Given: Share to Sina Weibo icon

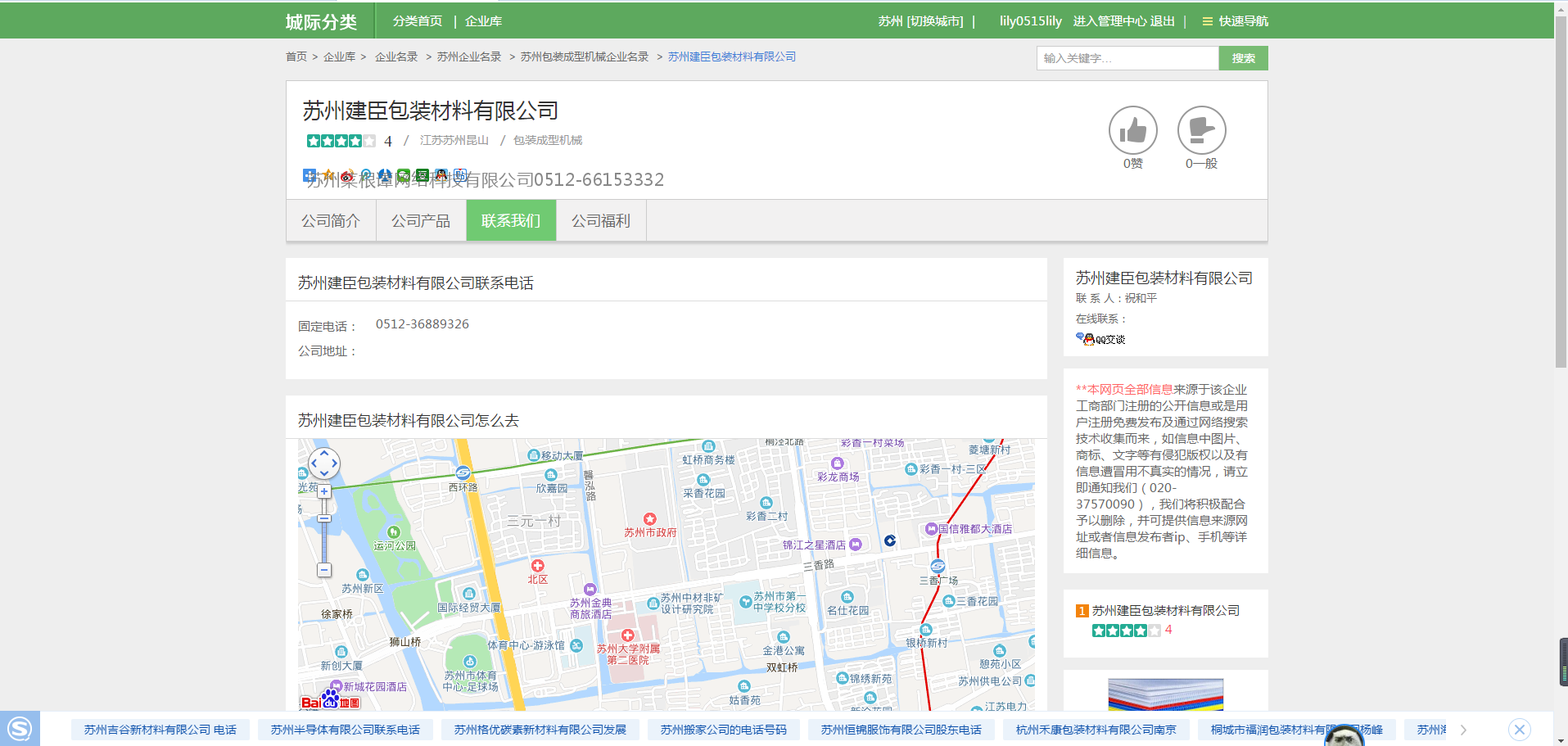Looking at the screenshot, I should coord(347,175).
